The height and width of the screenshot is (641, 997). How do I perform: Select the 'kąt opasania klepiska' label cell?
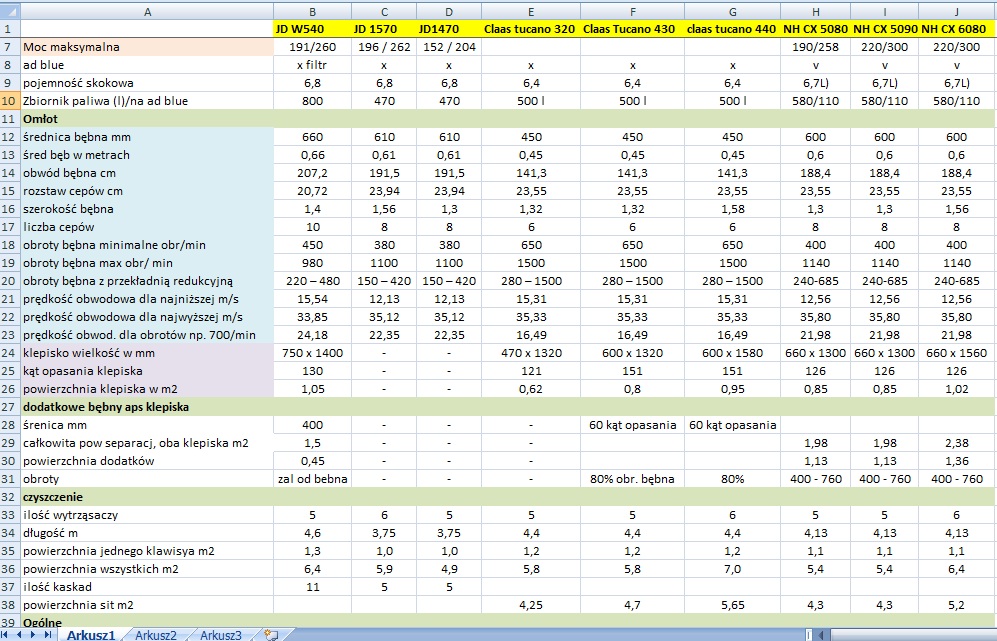pyautogui.click(x=148, y=371)
